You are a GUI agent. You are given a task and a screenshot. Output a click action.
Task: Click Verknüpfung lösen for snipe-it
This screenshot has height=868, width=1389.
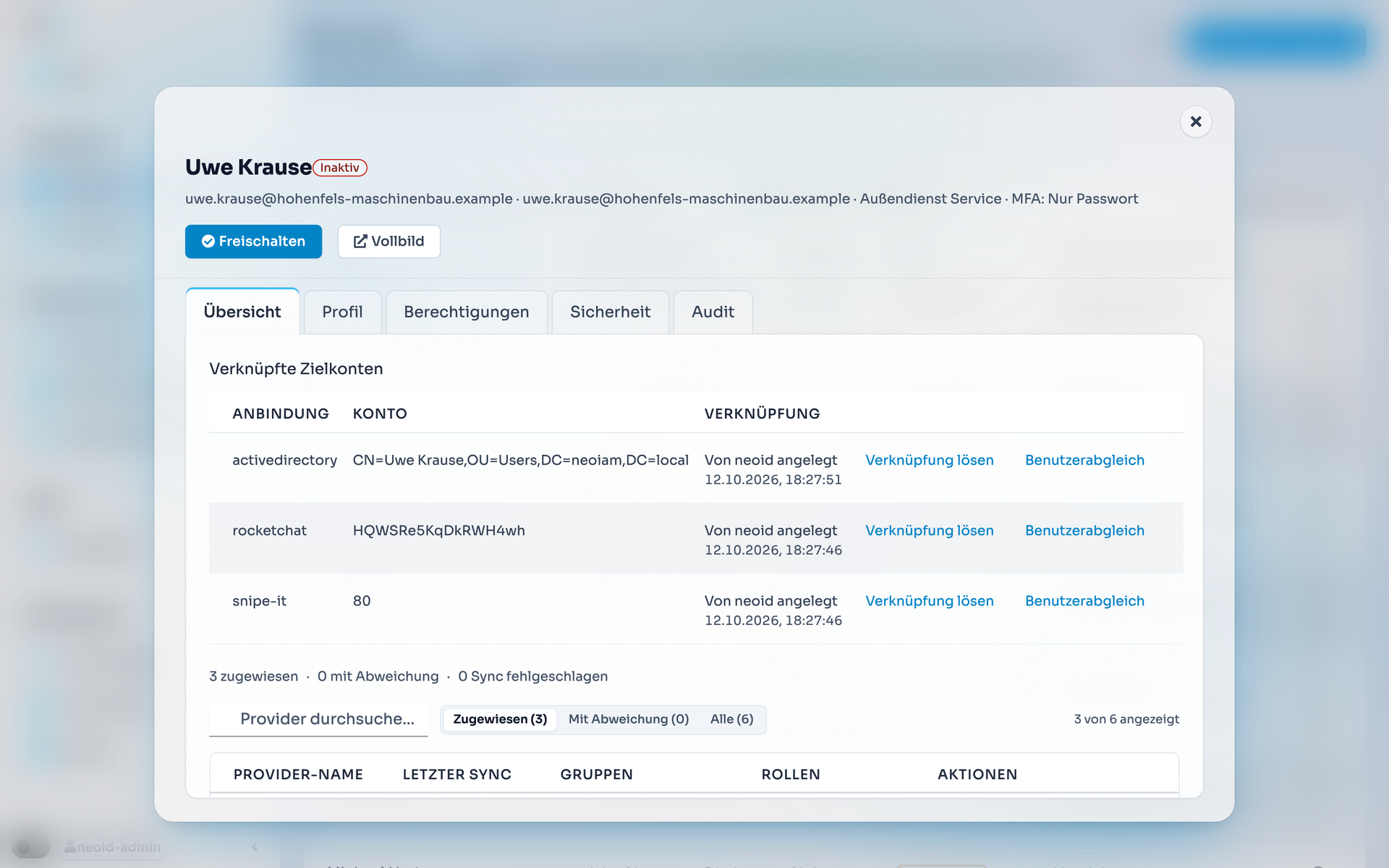tap(930, 600)
